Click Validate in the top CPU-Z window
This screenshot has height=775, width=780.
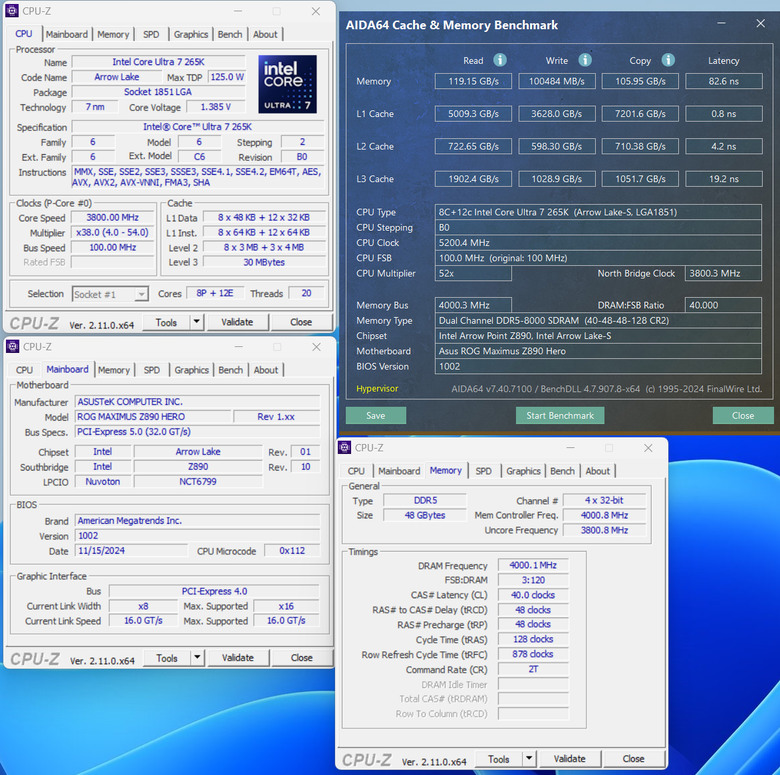pos(237,322)
